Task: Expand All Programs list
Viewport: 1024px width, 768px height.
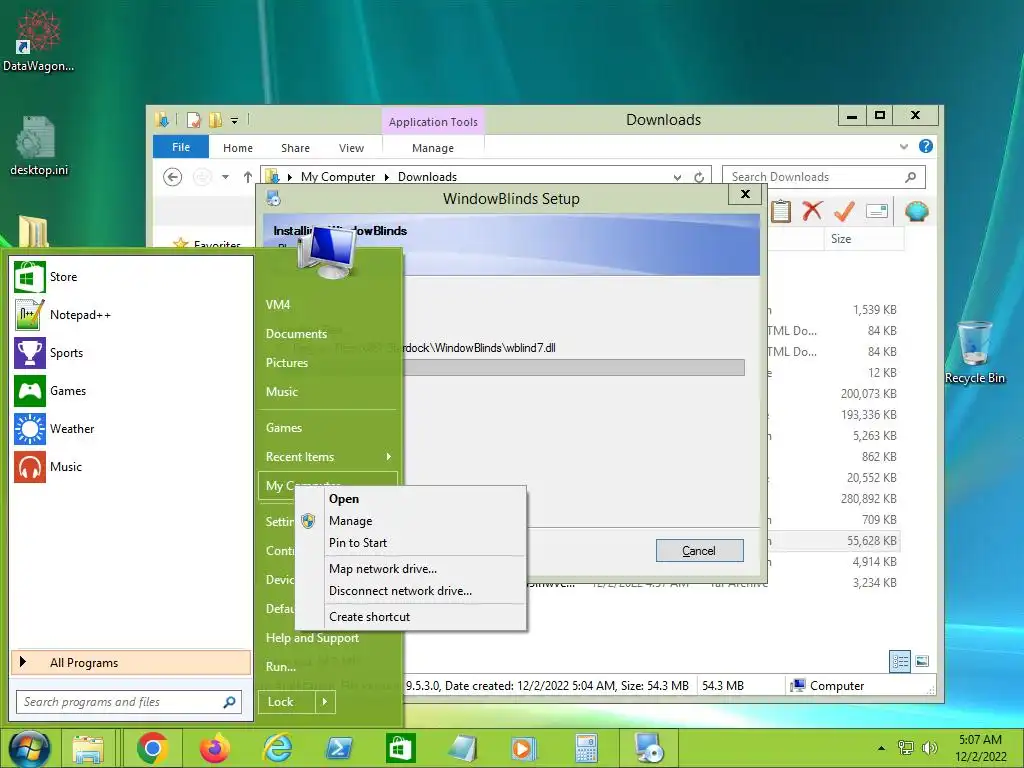Action: (131, 662)
